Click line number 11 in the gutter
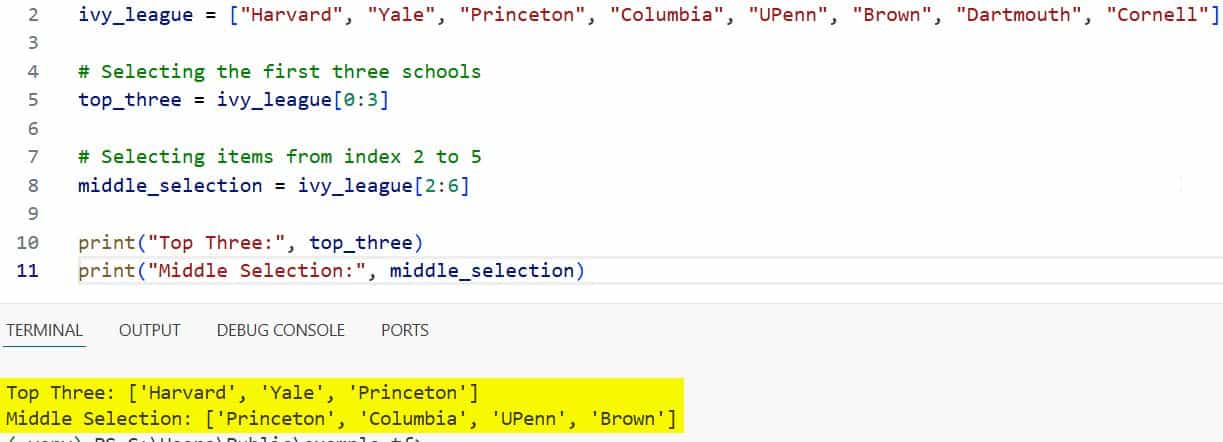 [28, 271]
